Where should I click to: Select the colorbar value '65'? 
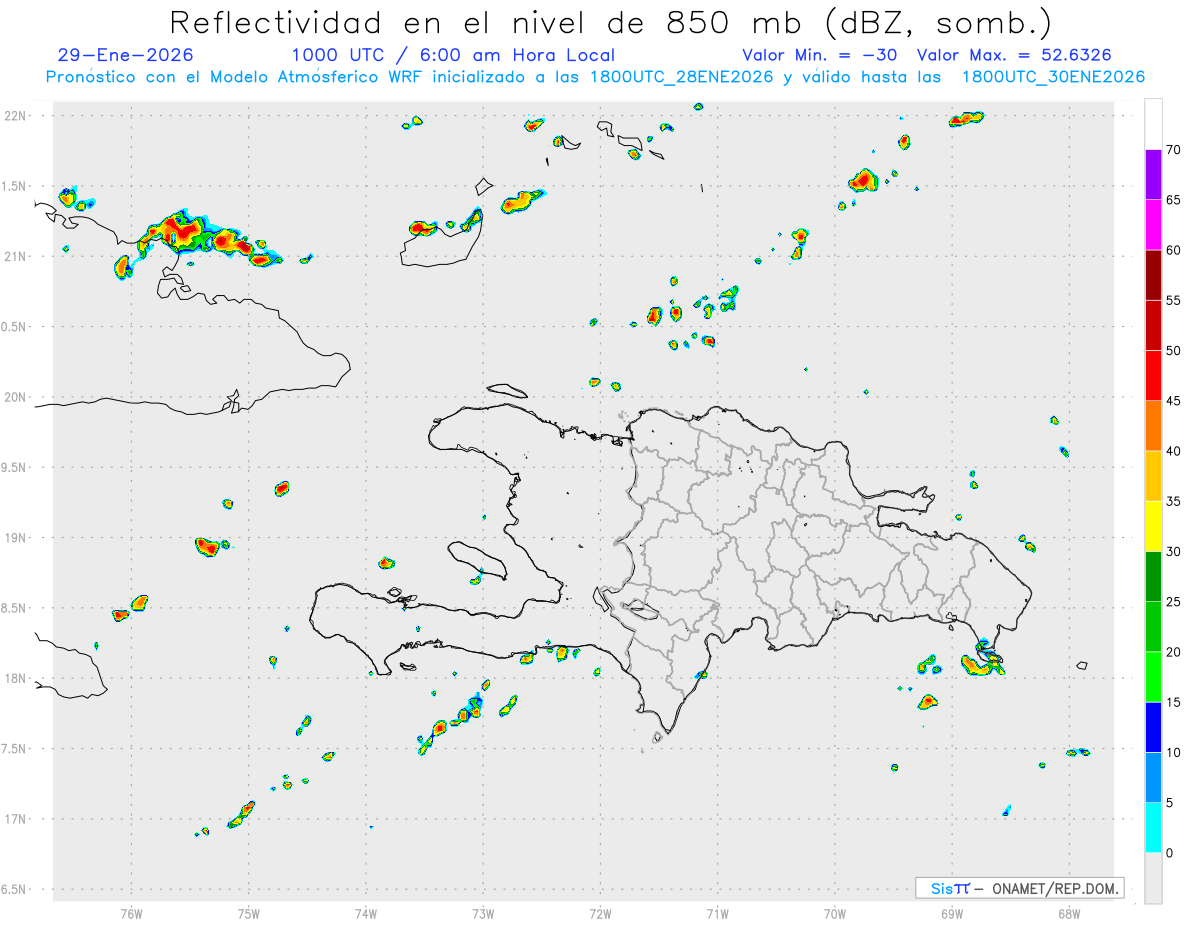1174,200
